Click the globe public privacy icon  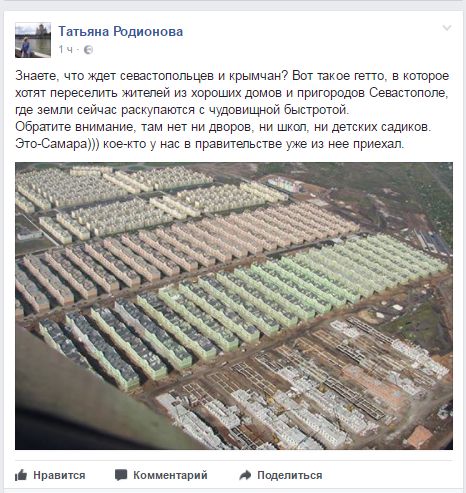click(88, 50)
